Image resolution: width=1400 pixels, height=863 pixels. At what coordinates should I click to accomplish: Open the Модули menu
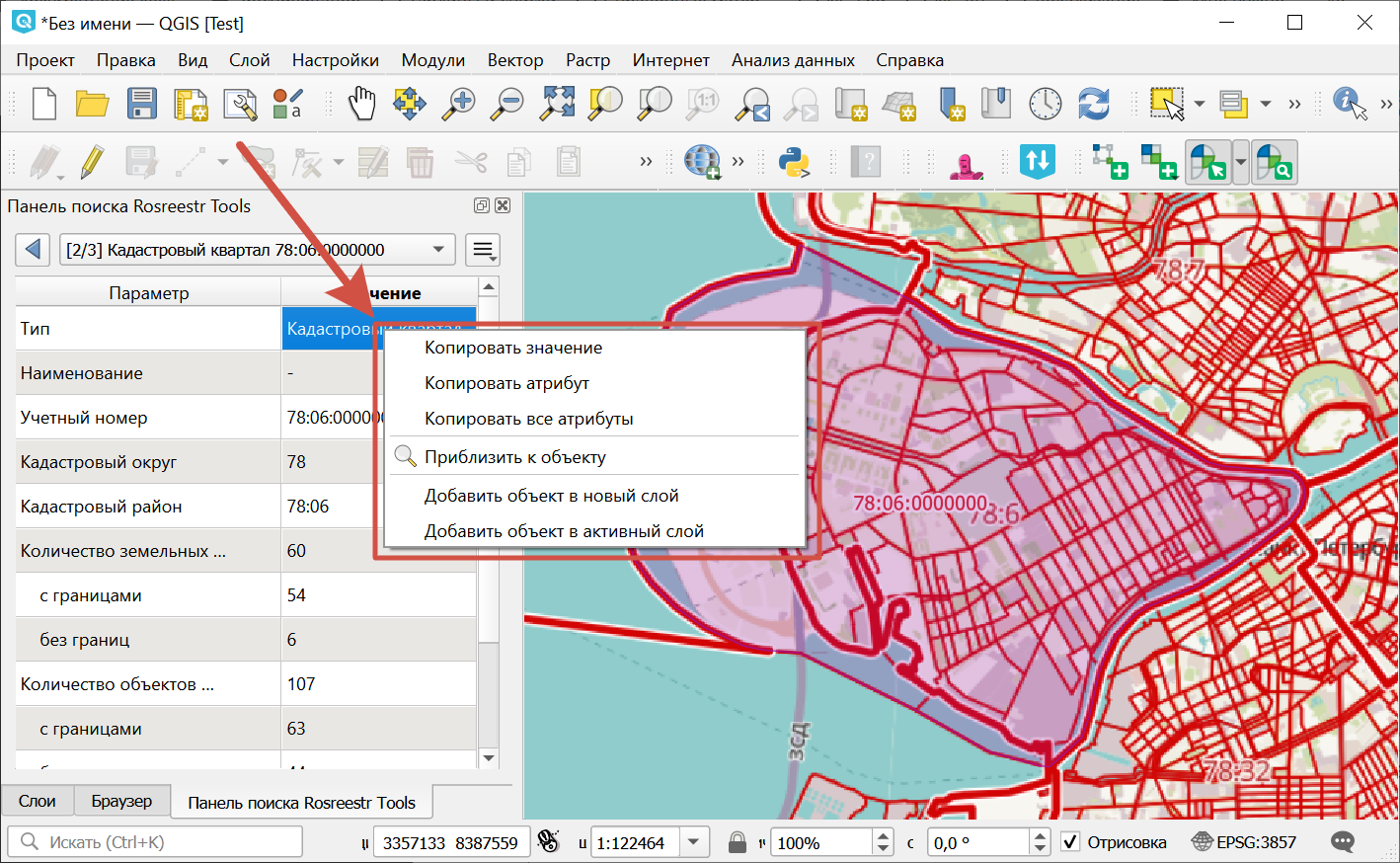[x=432, y=60]
